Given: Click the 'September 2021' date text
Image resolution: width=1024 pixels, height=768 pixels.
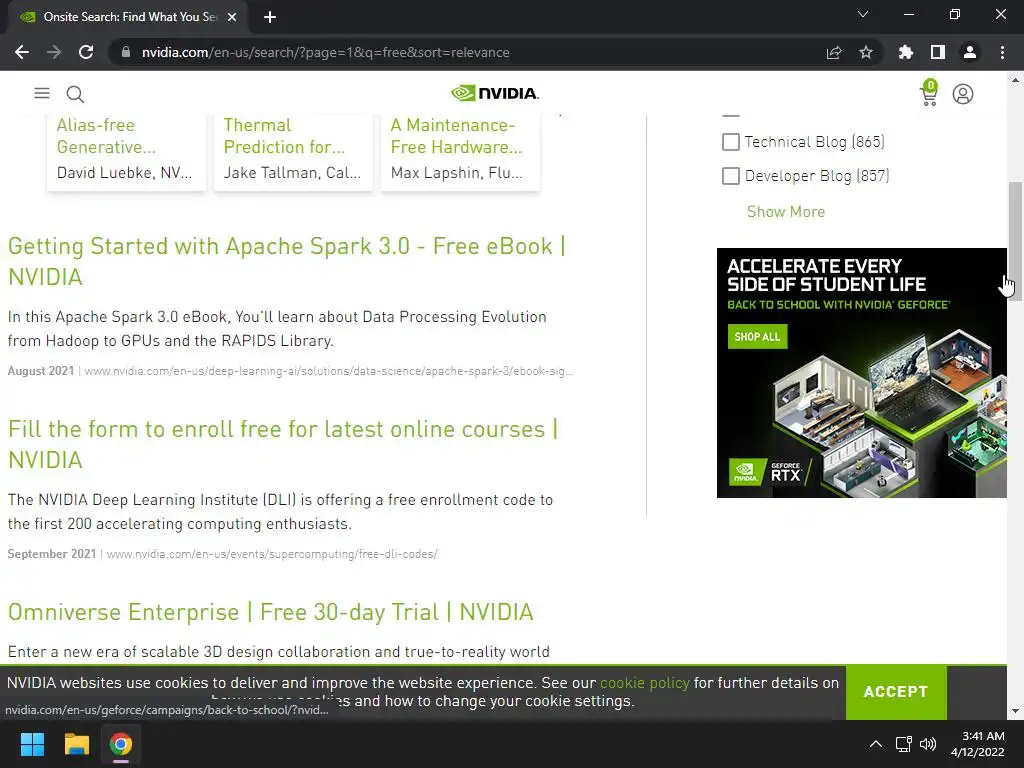Looking at the screenshot, I should click(x=52, y=554).
